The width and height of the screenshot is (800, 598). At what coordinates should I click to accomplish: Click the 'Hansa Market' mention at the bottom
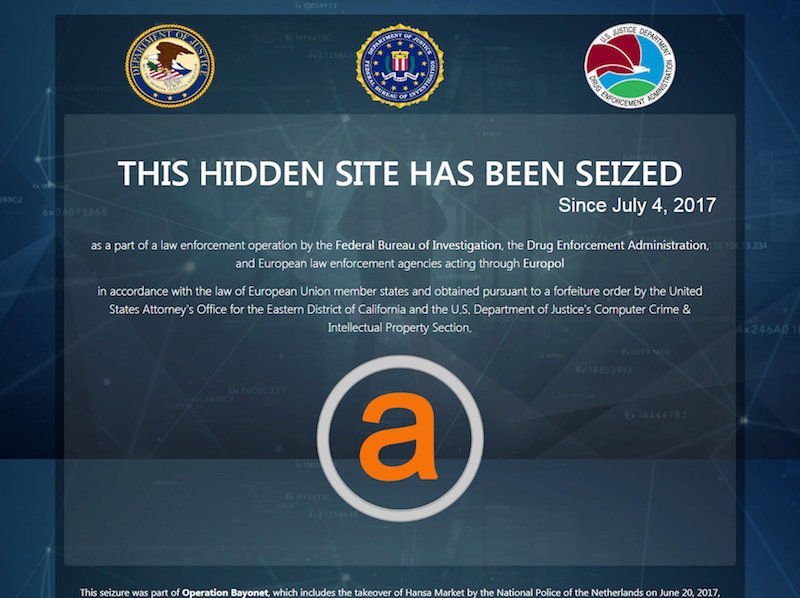[x=433, y=592]
